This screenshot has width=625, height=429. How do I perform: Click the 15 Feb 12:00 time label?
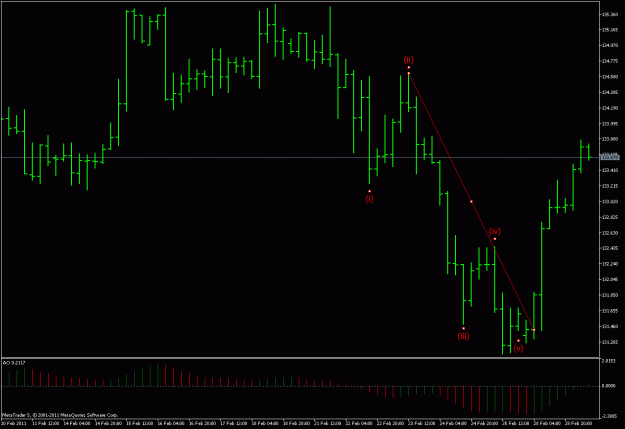pos(140,423)
